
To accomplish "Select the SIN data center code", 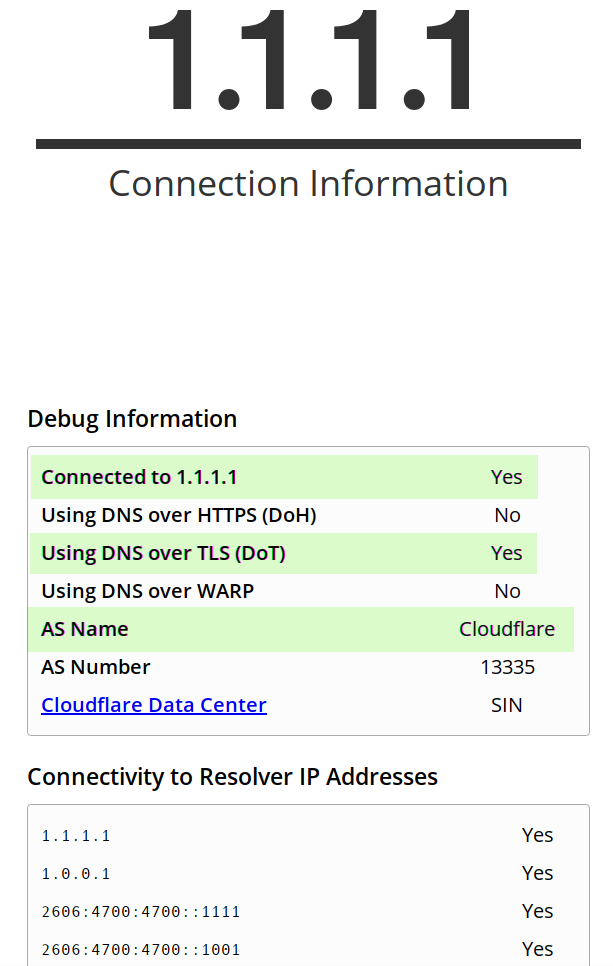I will [x=506, y=705].
